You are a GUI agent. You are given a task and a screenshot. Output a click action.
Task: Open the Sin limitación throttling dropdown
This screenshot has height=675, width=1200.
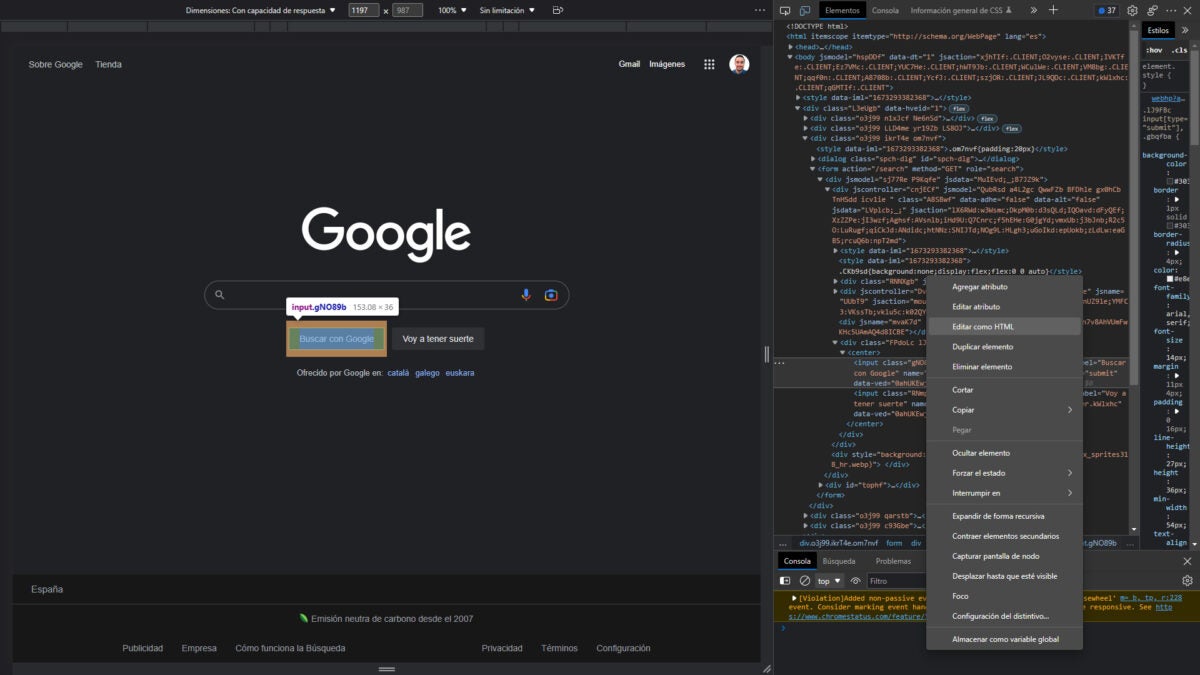[x=507, y=10]
